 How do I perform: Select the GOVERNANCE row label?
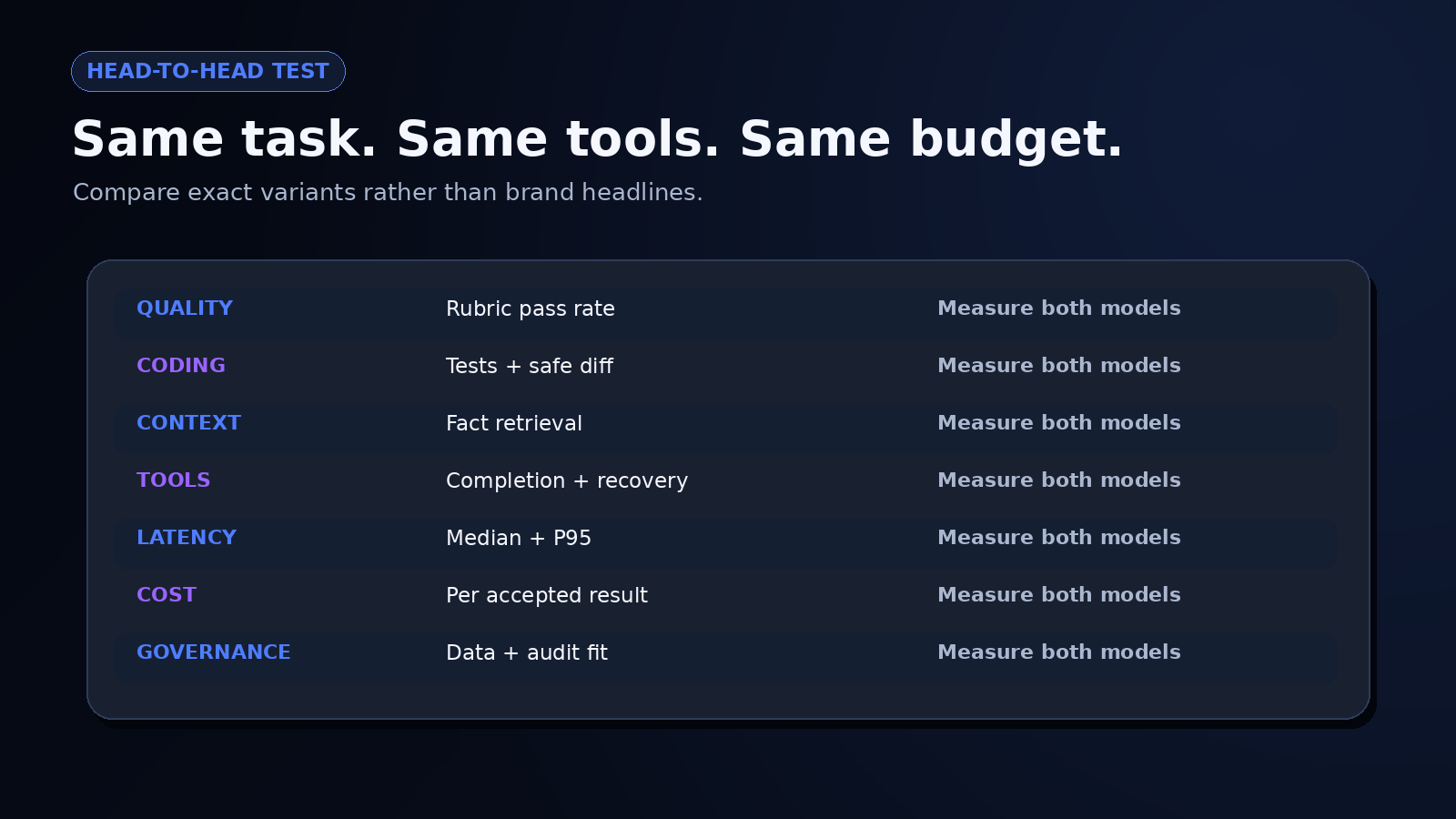tap(214, 652)
